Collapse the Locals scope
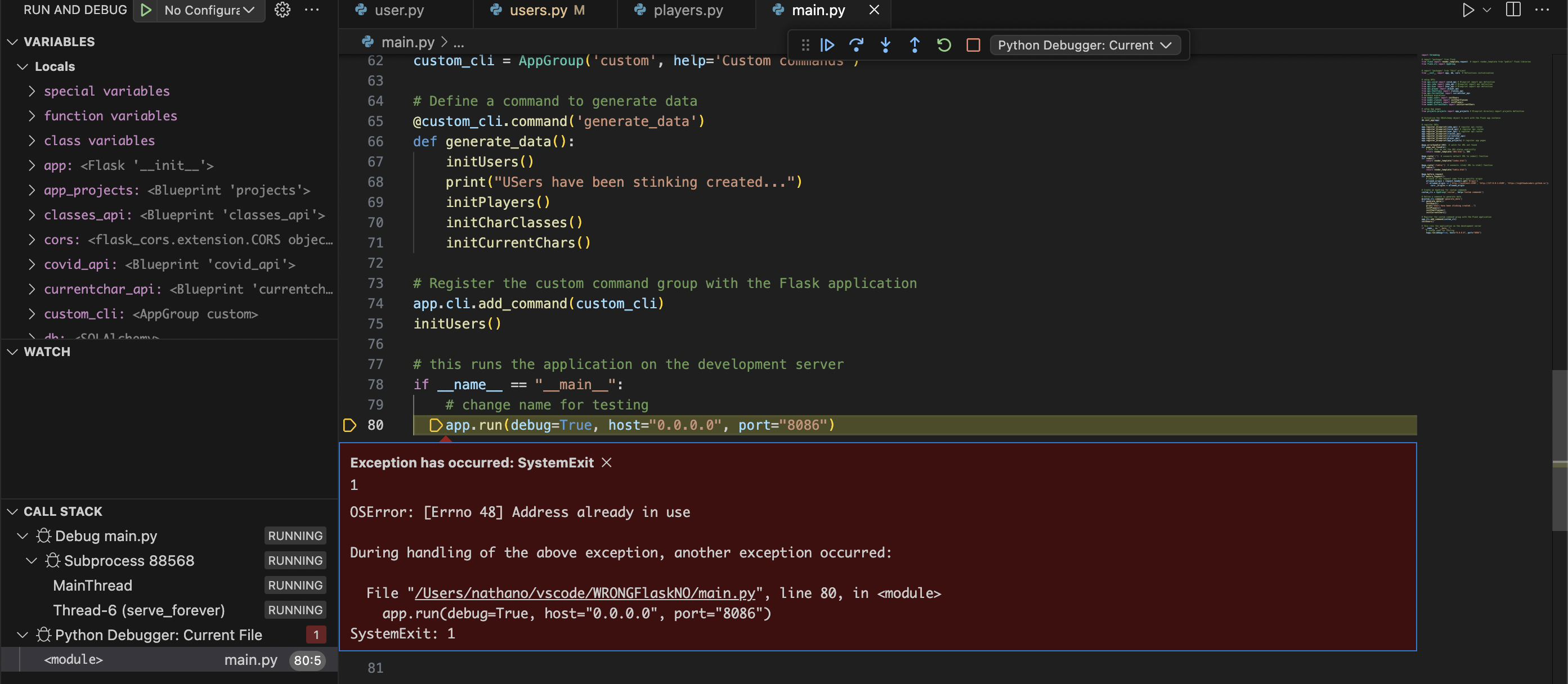 23,66
